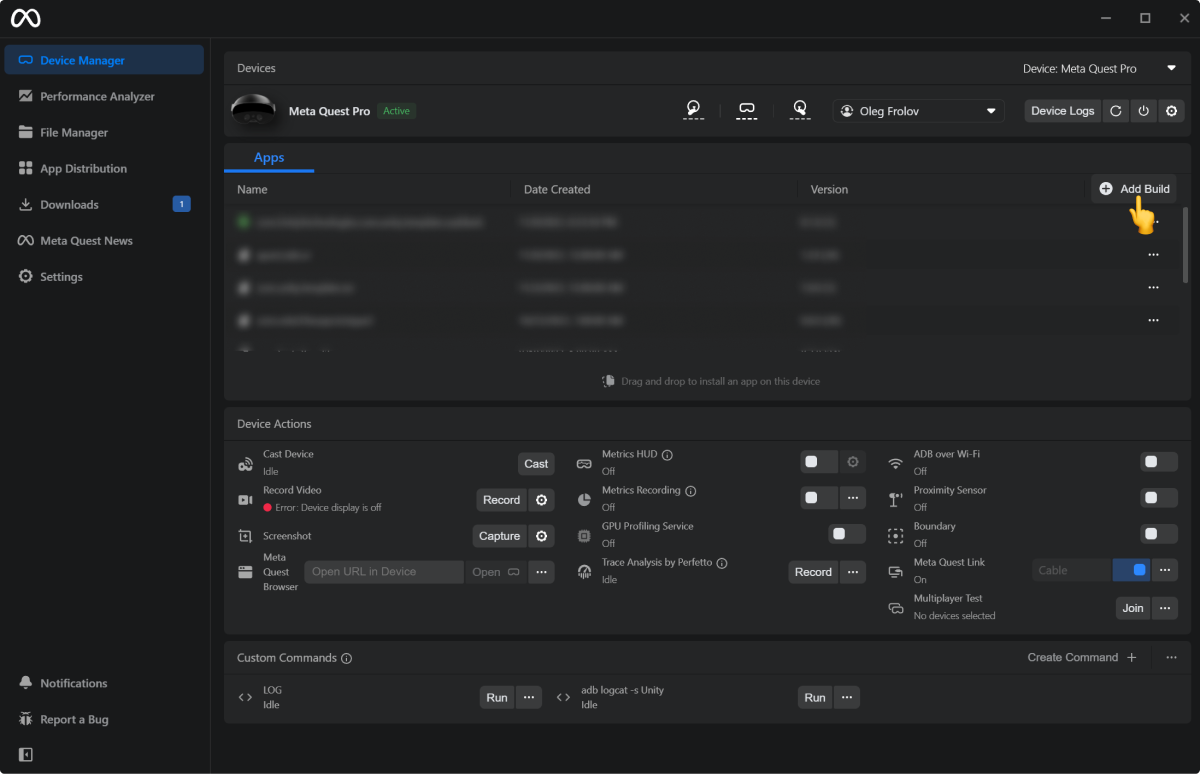Focus the Open URL in Device field
1200x774 pixels.
tap(384, 572)
